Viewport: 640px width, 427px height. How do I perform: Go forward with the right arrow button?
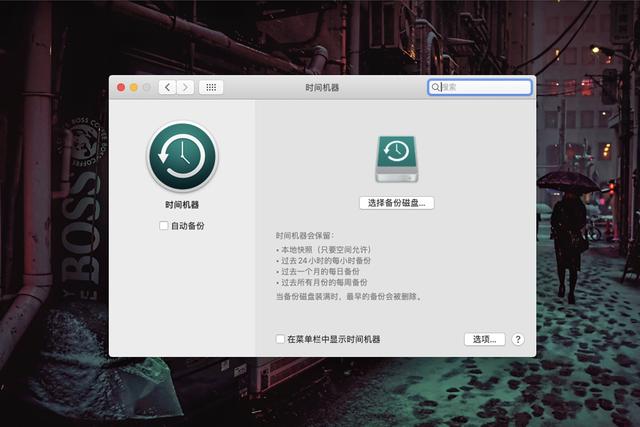[x=185, y=87]
